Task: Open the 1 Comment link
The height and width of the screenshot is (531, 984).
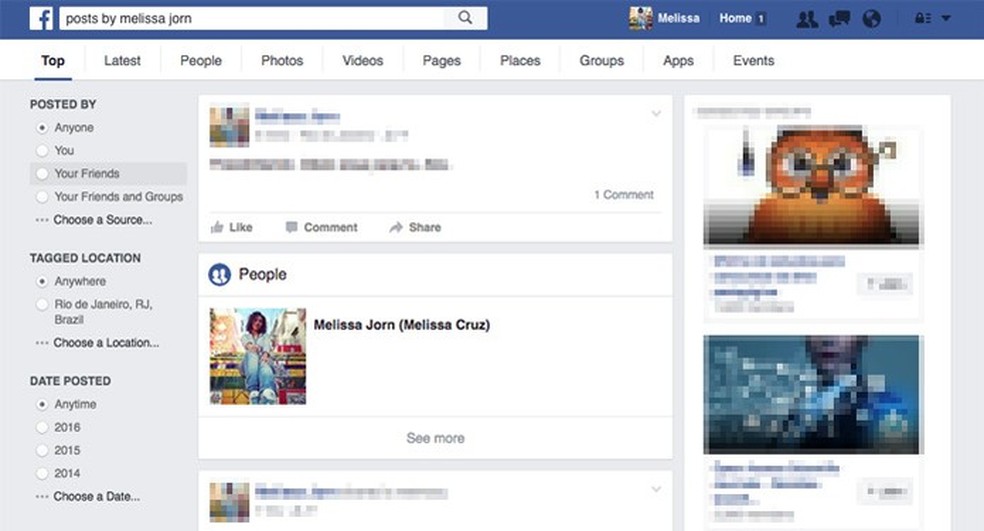Action: click(x=624, y=195)
